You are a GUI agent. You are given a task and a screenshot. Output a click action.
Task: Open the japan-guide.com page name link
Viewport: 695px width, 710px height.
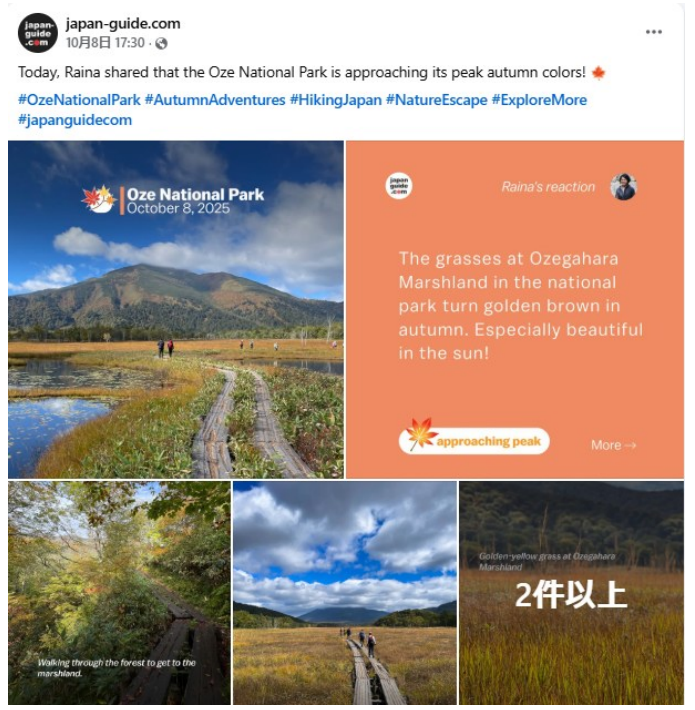click(x=123, y=24)
